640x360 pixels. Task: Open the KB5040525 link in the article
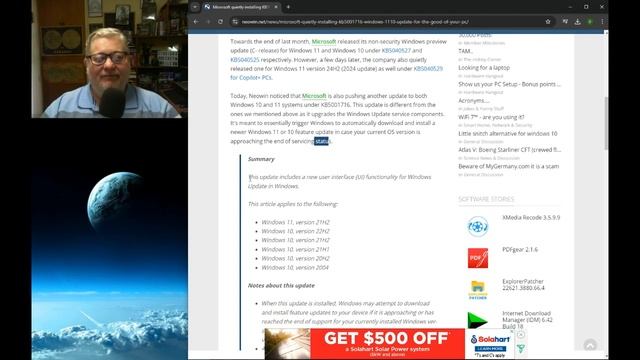(244, 60)
